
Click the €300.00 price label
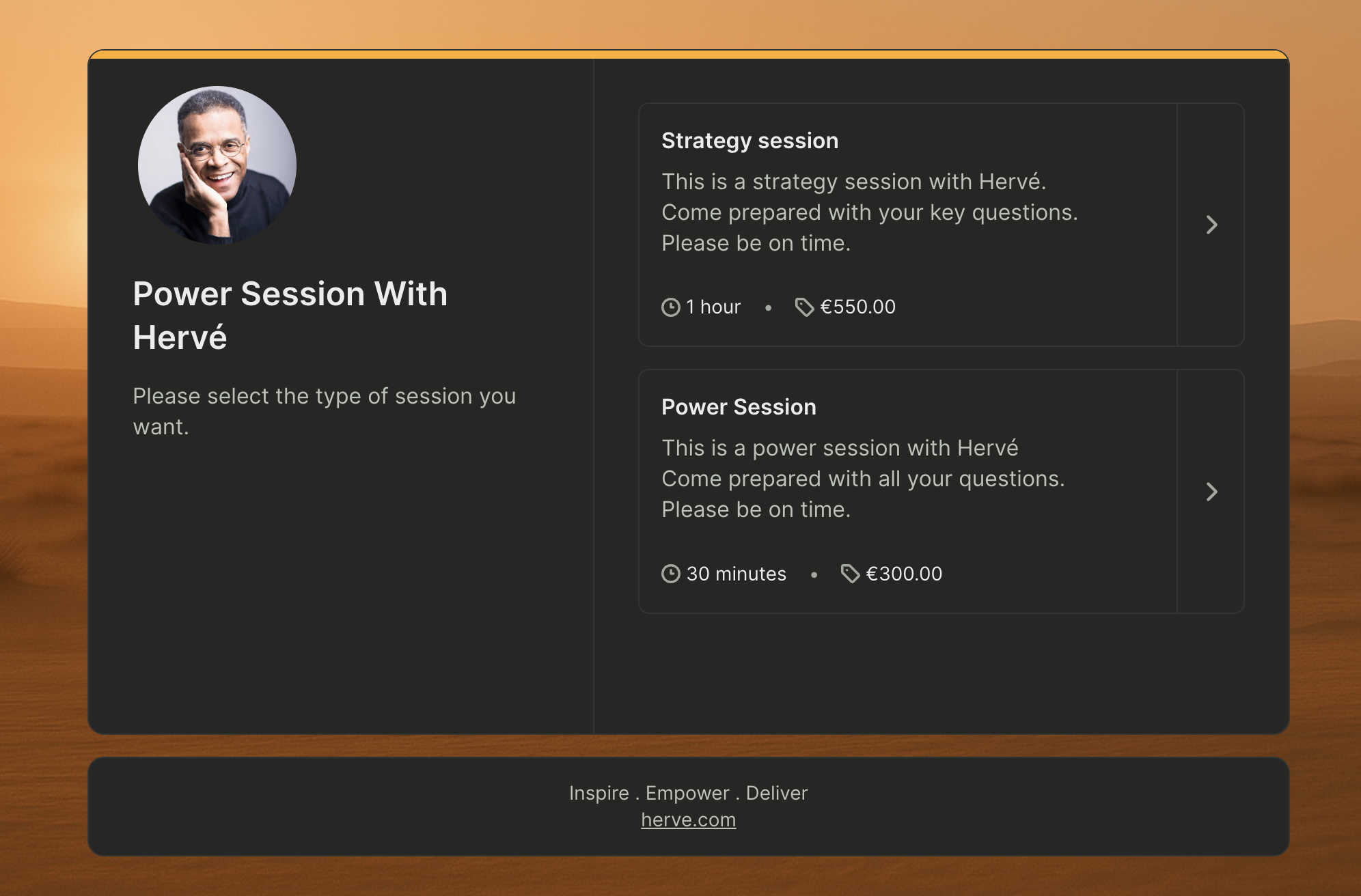903,574
